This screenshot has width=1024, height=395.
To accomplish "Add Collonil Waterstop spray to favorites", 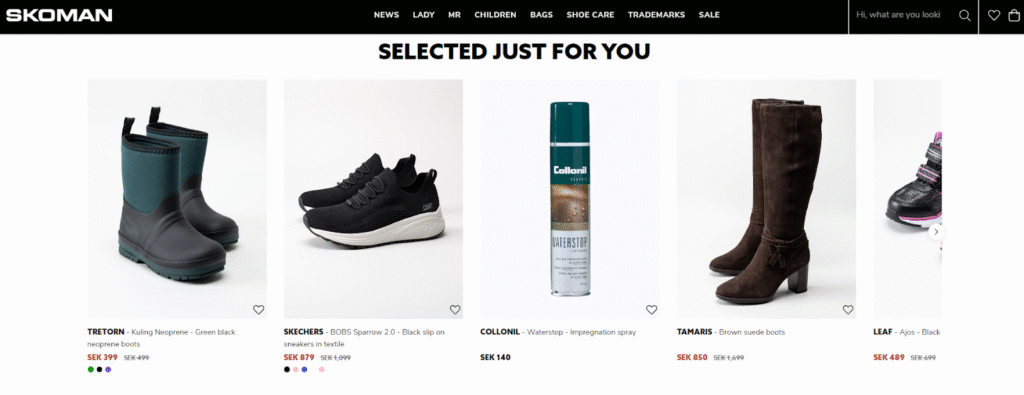I will coord(652,309).
